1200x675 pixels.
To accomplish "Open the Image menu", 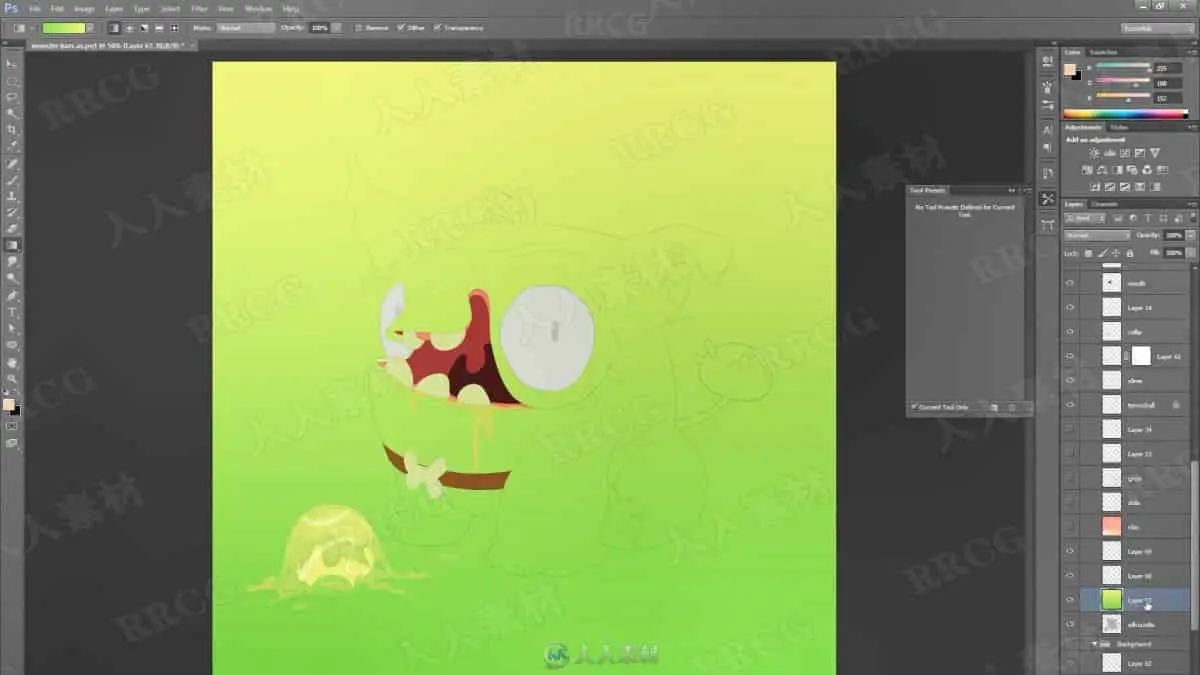I will tap(84, 8).
